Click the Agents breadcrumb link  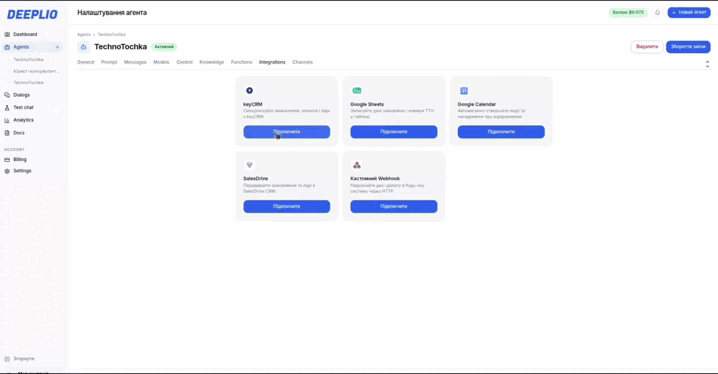tap(84, 35)
